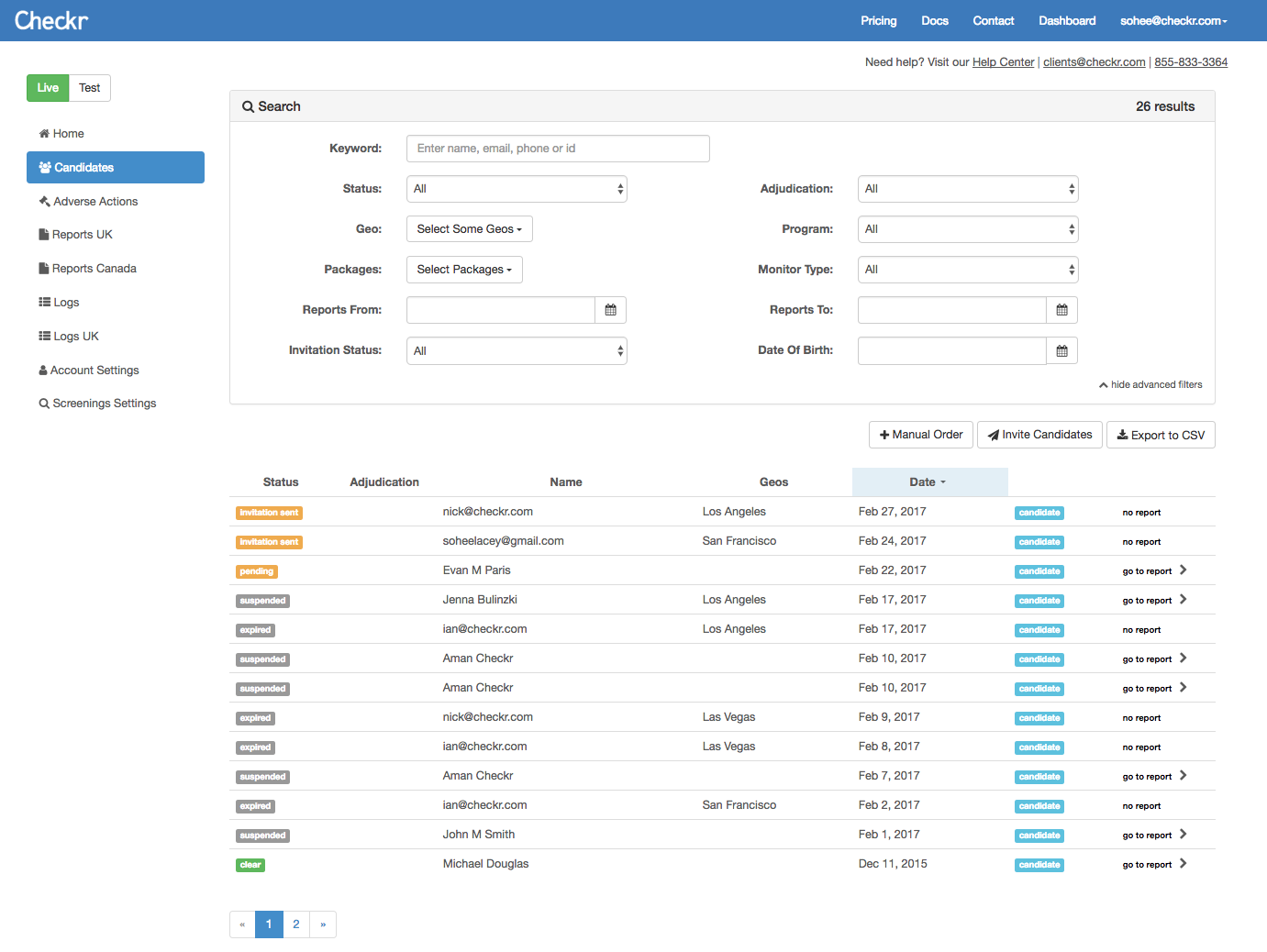This screenshot has width=1267, height=952.
Task: Go to page 2 of results
Action: [x=296, y=924]
